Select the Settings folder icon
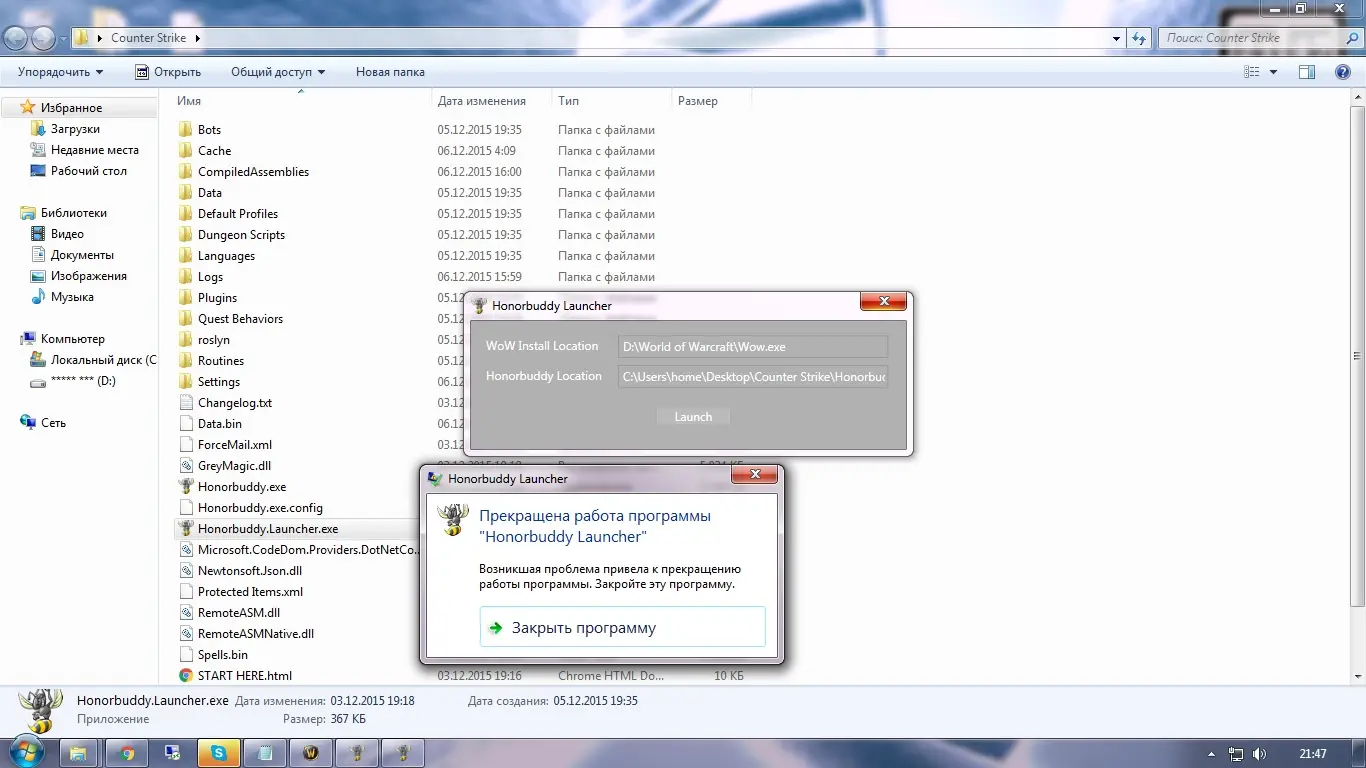Viewport: 1366px width, 768px height. pyautogui.click(x=186, y=382)
